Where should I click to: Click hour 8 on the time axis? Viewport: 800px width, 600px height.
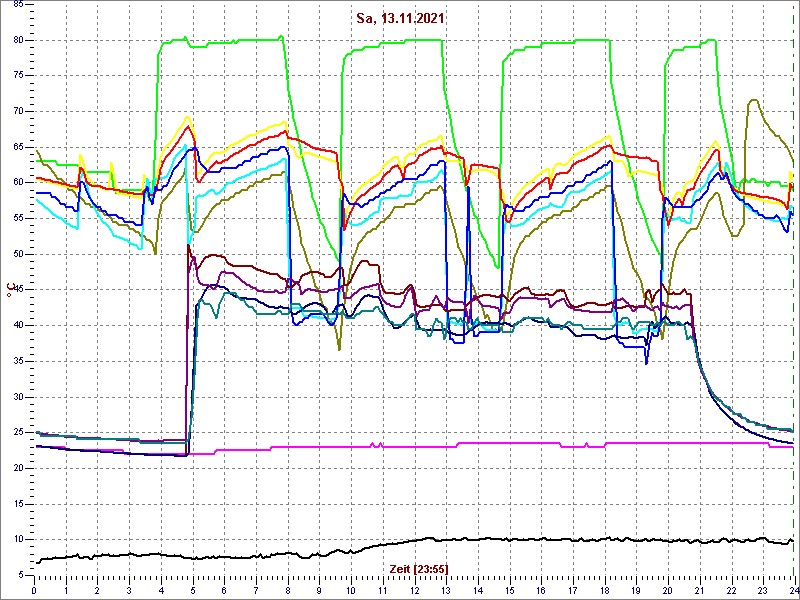click(287, 590)
